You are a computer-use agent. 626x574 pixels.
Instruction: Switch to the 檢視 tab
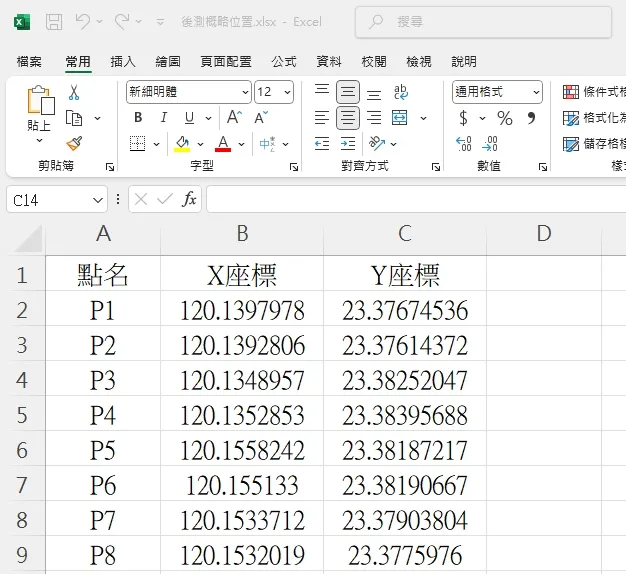click(419, 61)
